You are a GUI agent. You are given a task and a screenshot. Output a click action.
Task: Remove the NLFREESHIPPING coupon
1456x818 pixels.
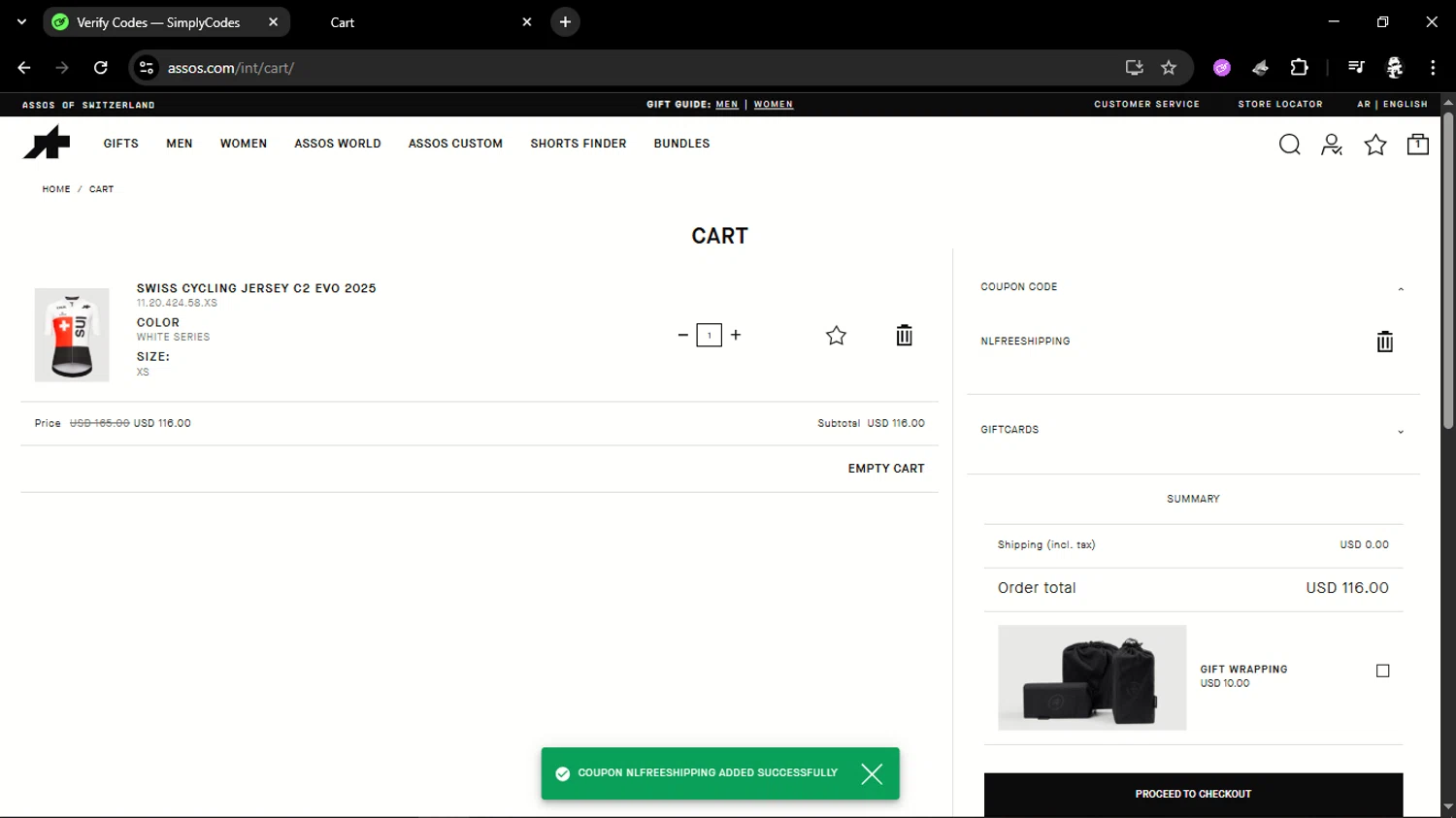tap(1385, 342)
